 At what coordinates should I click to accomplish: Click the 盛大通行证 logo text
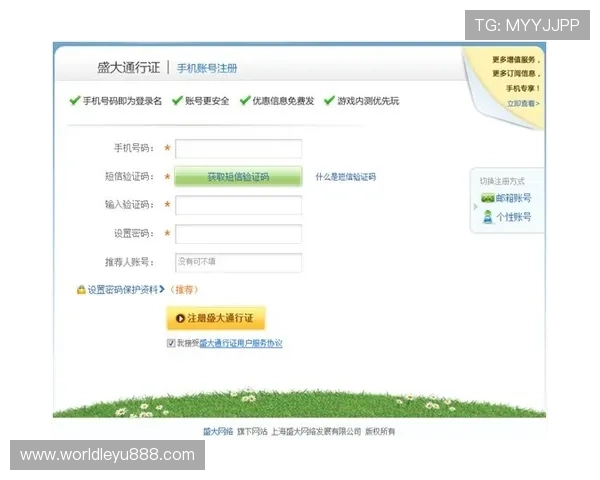coord(129,68)
